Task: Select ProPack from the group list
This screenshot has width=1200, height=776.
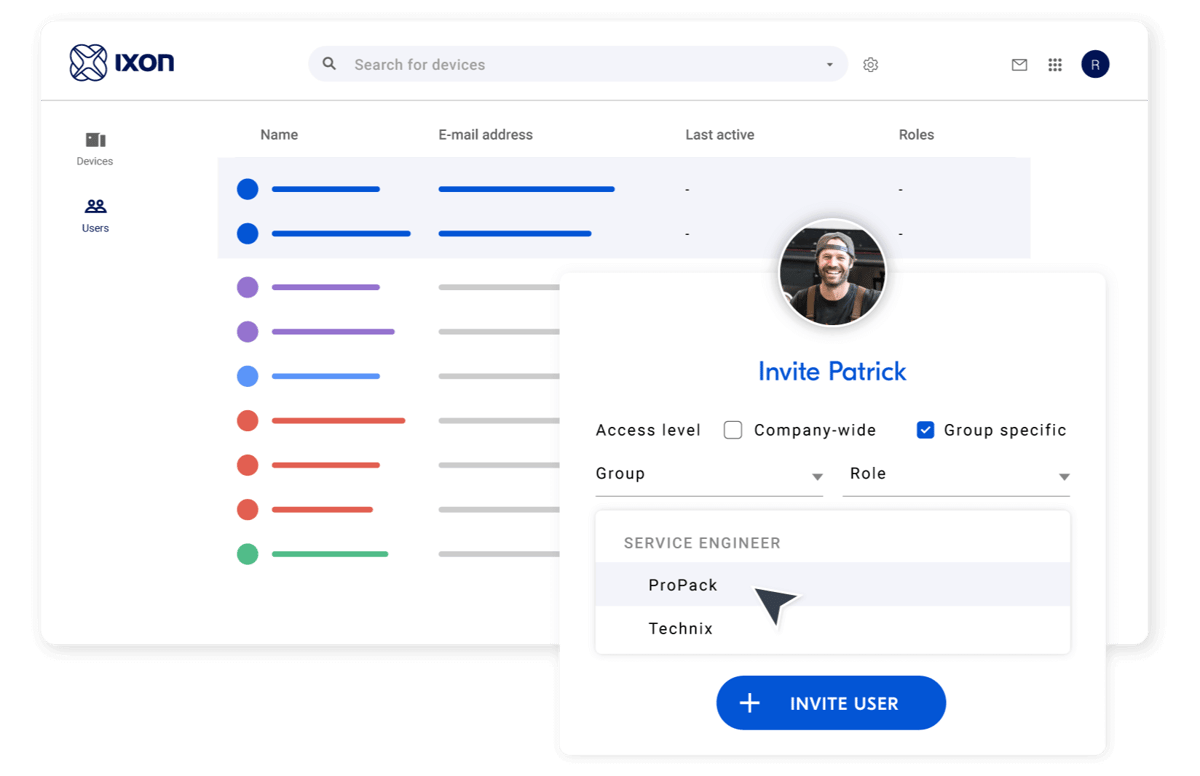Action: pos(683,585)
